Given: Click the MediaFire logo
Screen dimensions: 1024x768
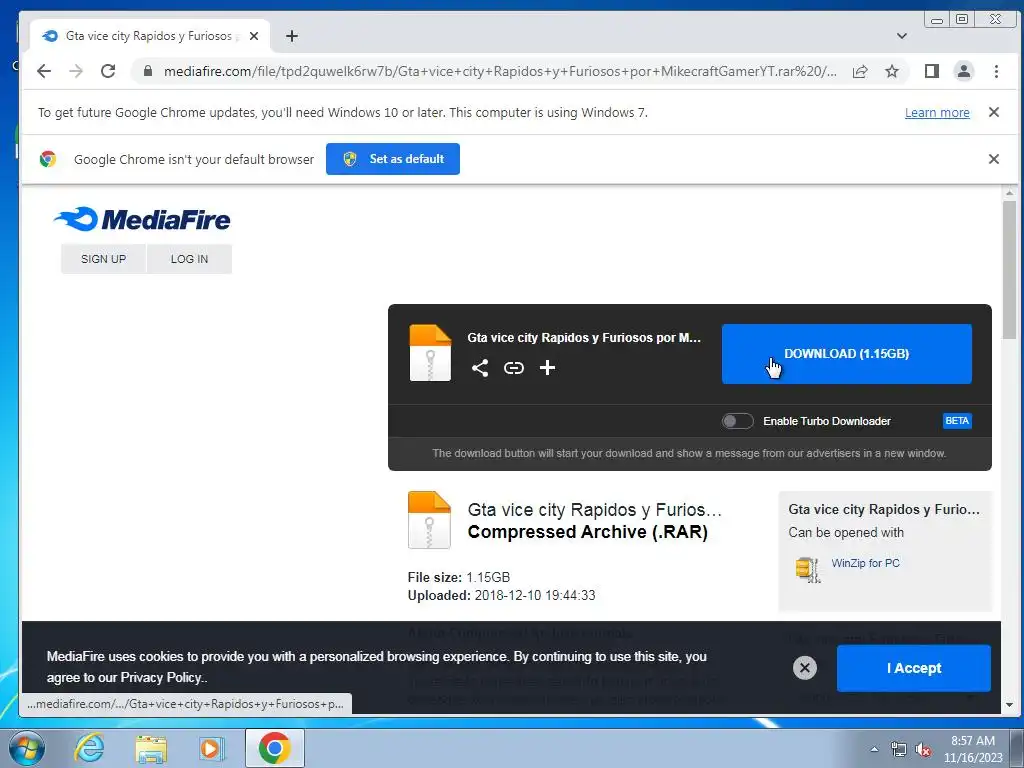Looking at the screenshot, I should pyautogui.click(x=142, y=219).
